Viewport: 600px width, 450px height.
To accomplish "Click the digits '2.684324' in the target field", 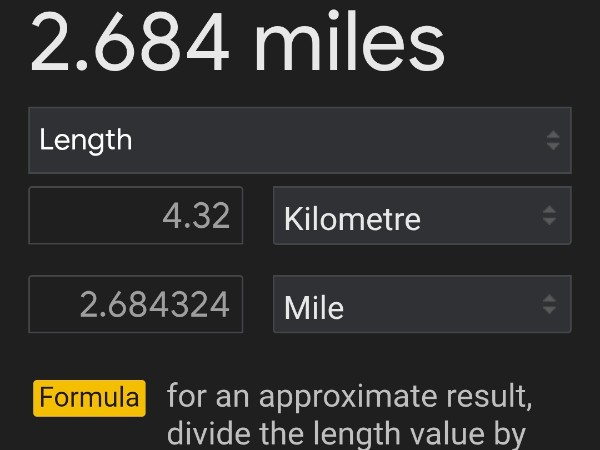I will [155, 305].
